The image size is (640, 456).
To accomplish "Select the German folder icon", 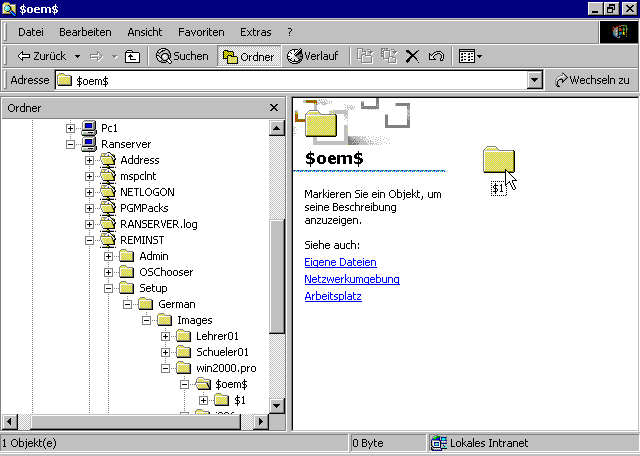I will click(146, 304).
